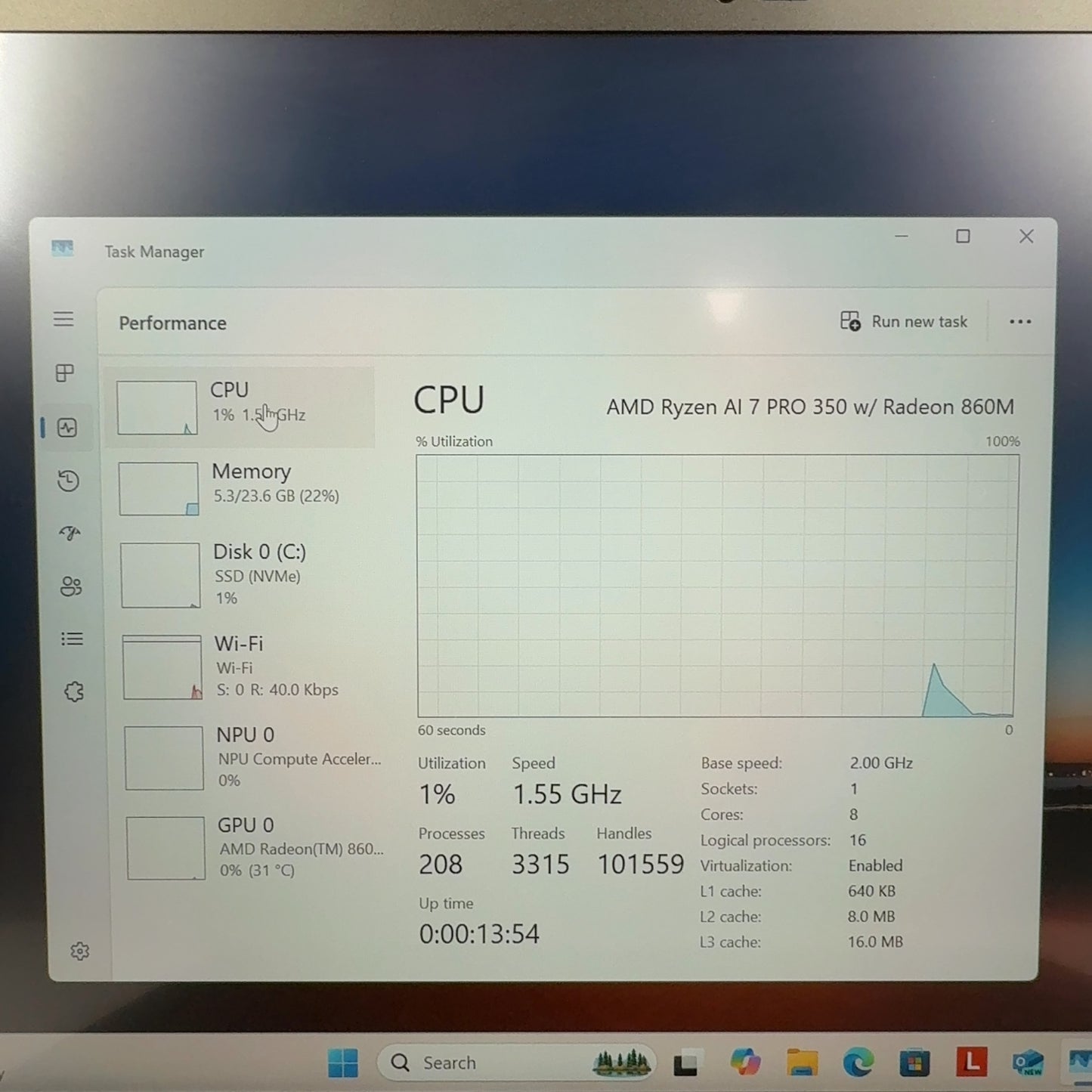Click the 16.0 MB L3 cache value
1092x1092 pixels.
(x=875, y=942)
